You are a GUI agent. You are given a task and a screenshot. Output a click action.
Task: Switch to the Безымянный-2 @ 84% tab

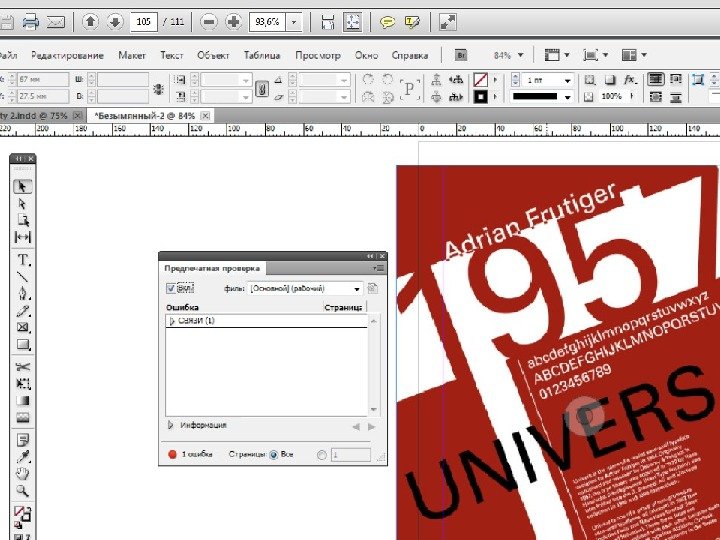point(144,116)
